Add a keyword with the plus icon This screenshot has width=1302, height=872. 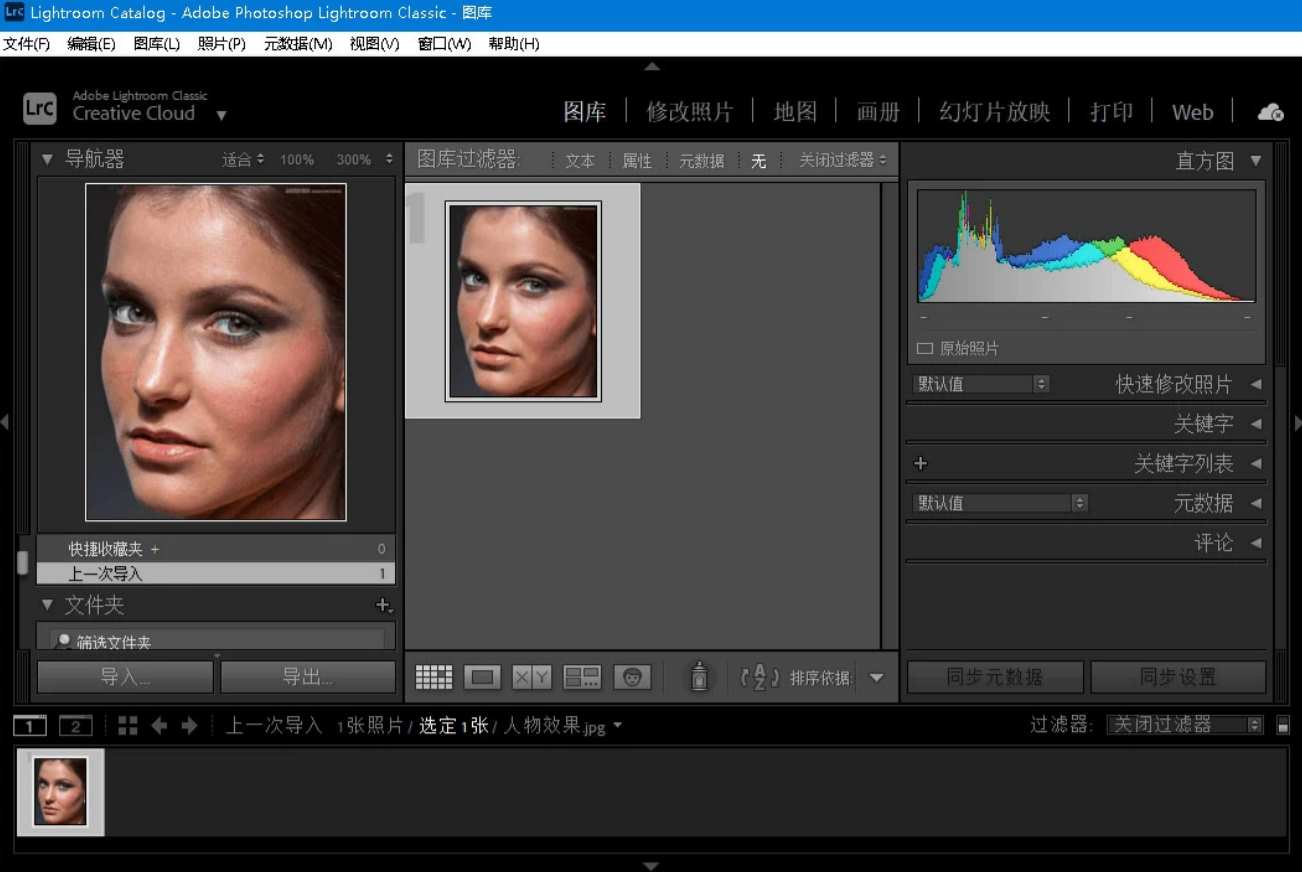click(x=920, y=463)
